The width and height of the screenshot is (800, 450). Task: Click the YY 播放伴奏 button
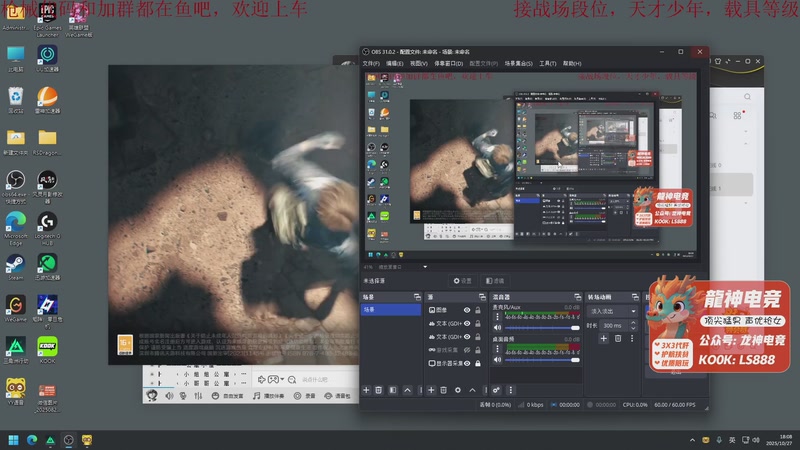click(x=269, y=395)
